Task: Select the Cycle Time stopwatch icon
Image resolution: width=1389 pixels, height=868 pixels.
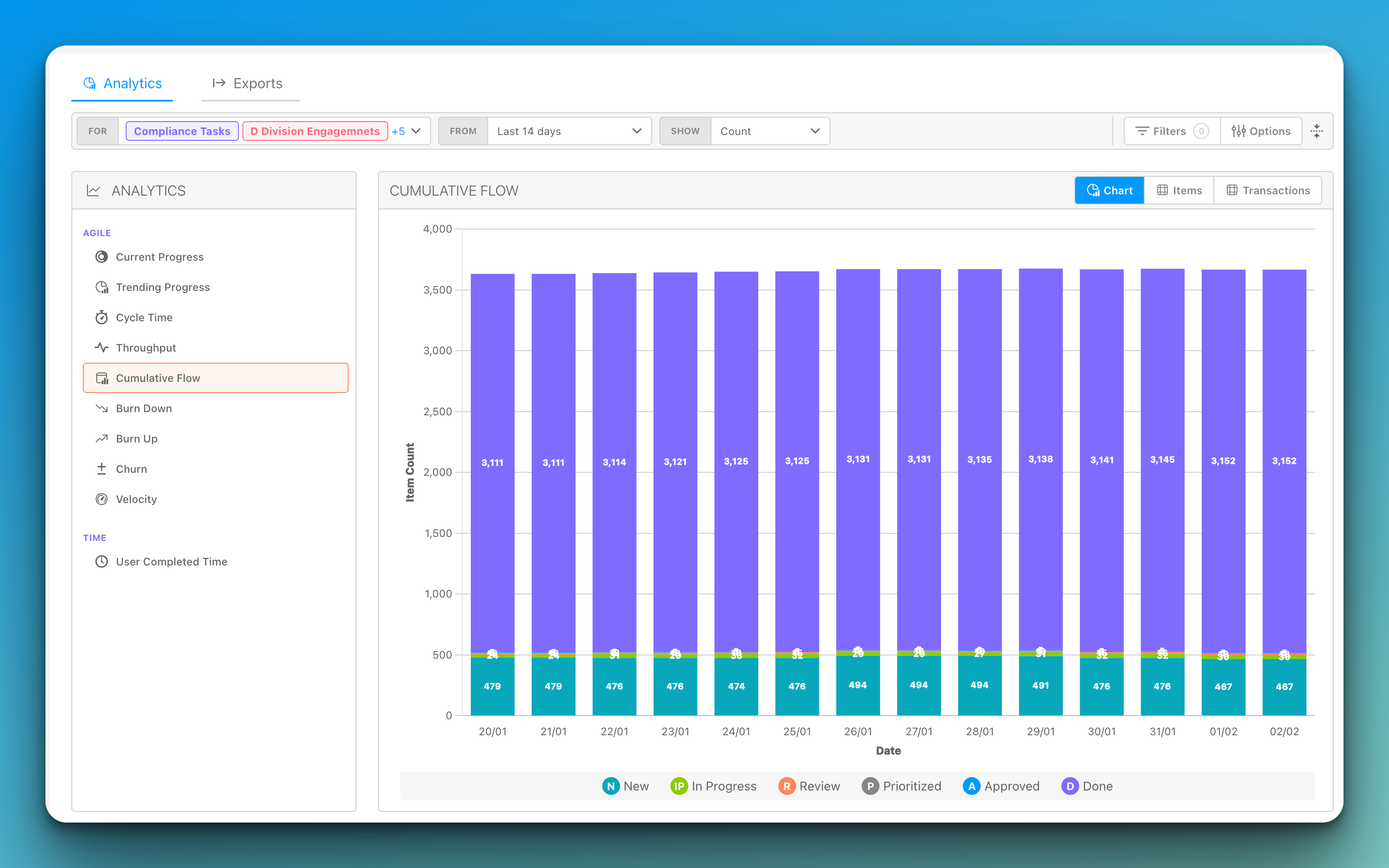Action: point(102,317)
